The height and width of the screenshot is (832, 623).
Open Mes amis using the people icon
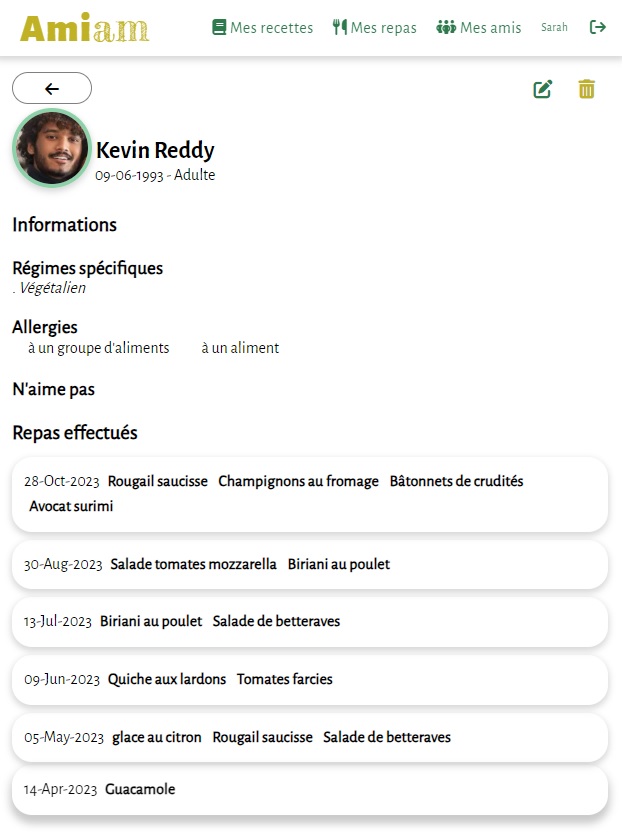[447, 27]
